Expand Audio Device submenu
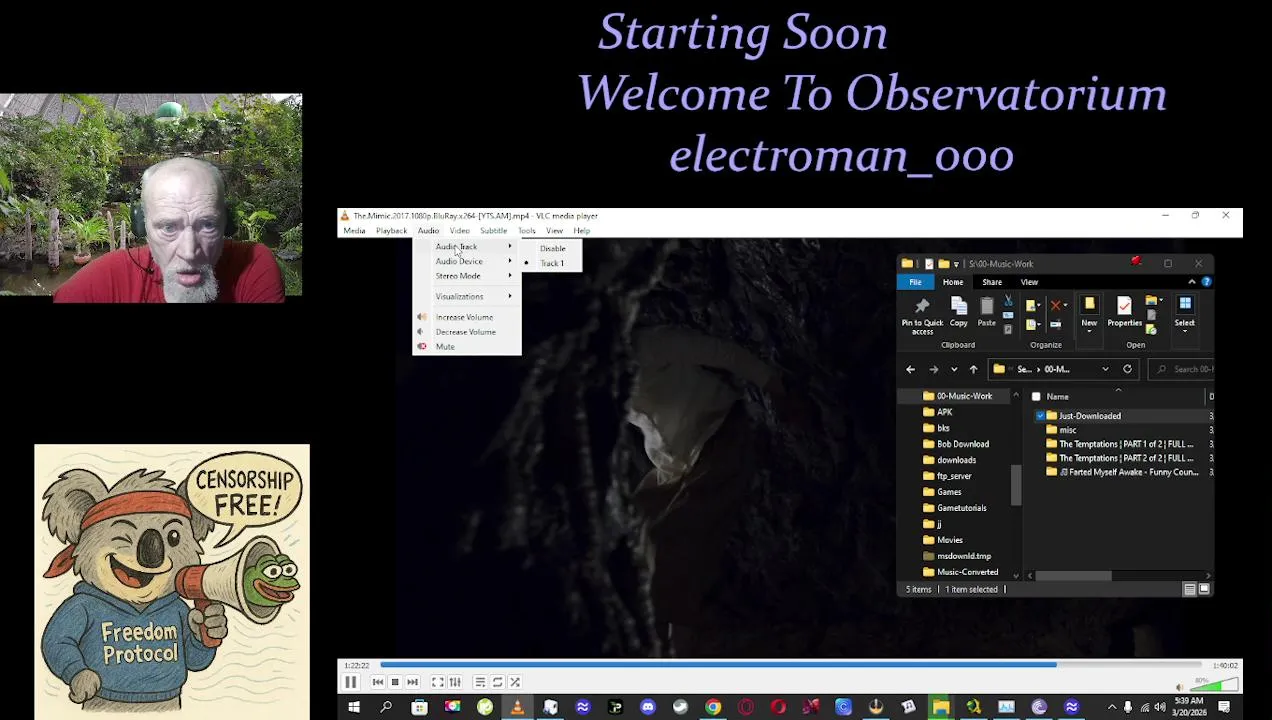The image size is (1272, 720). 467,261
